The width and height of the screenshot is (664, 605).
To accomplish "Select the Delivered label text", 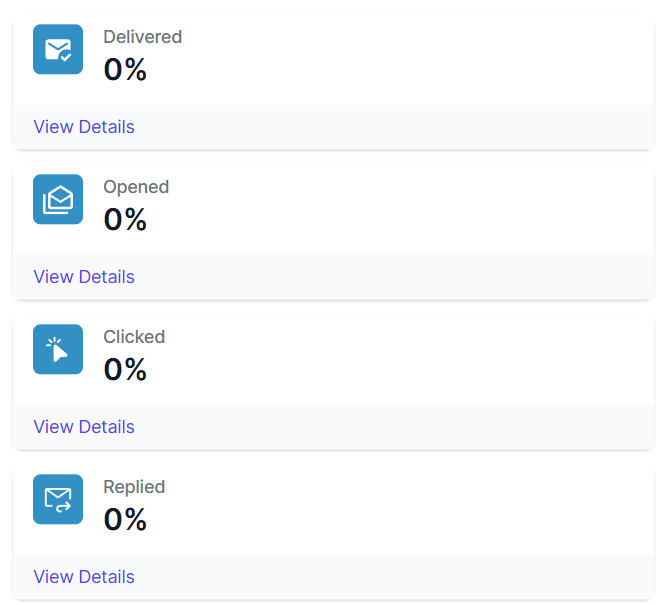I will pos(143,37).
